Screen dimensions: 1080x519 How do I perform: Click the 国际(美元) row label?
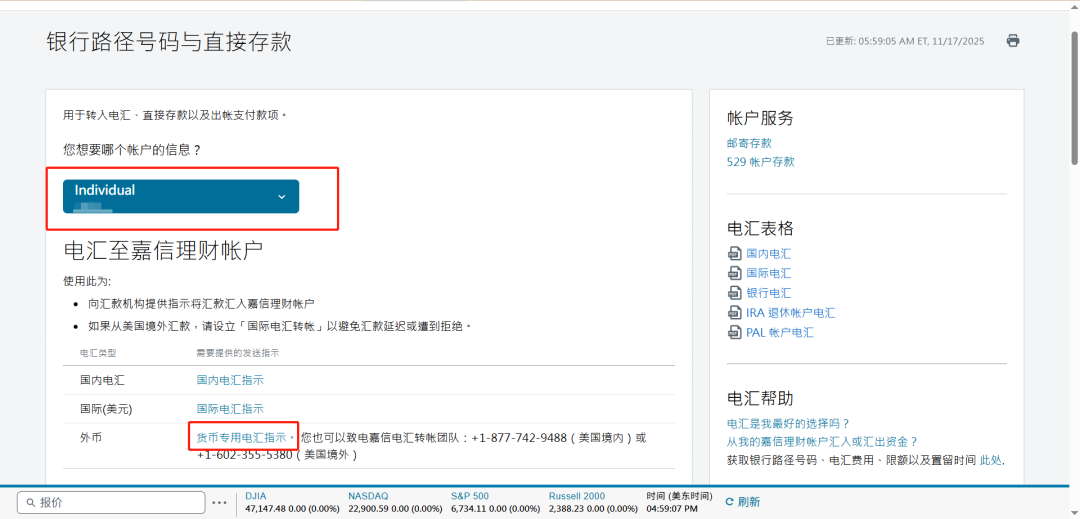click(105, 409)
